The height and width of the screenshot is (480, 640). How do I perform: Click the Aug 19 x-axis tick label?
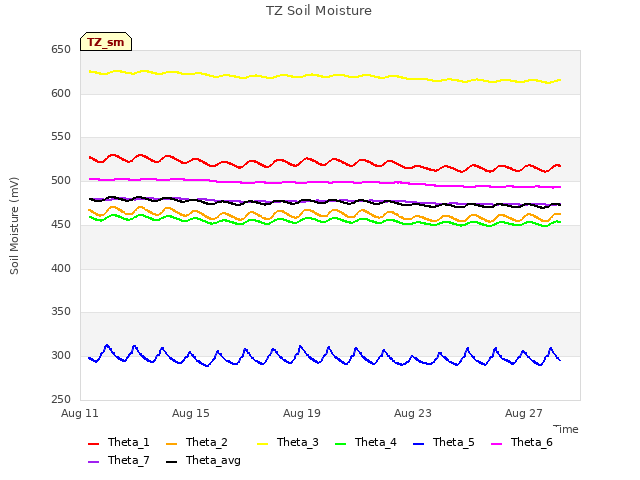pos(302,413)
